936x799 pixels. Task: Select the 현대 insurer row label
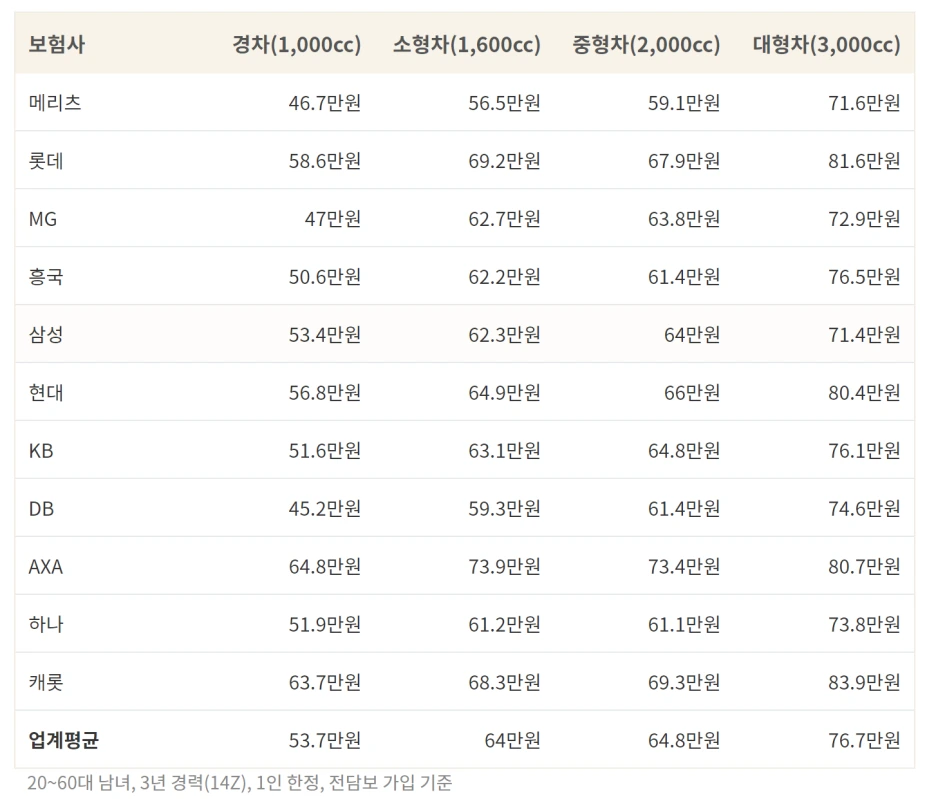click(x=46, y=392)
